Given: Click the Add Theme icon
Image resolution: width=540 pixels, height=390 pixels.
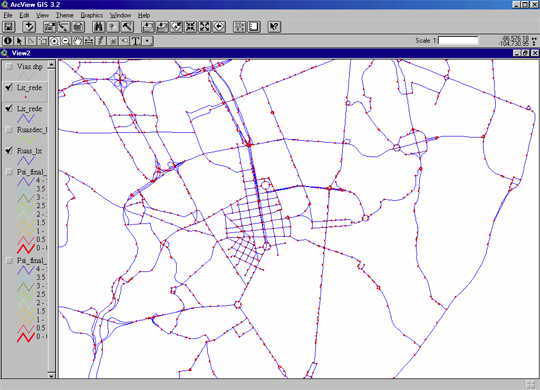Looking at the screenshot, I should pyautogui.click(x=29, y=27).
